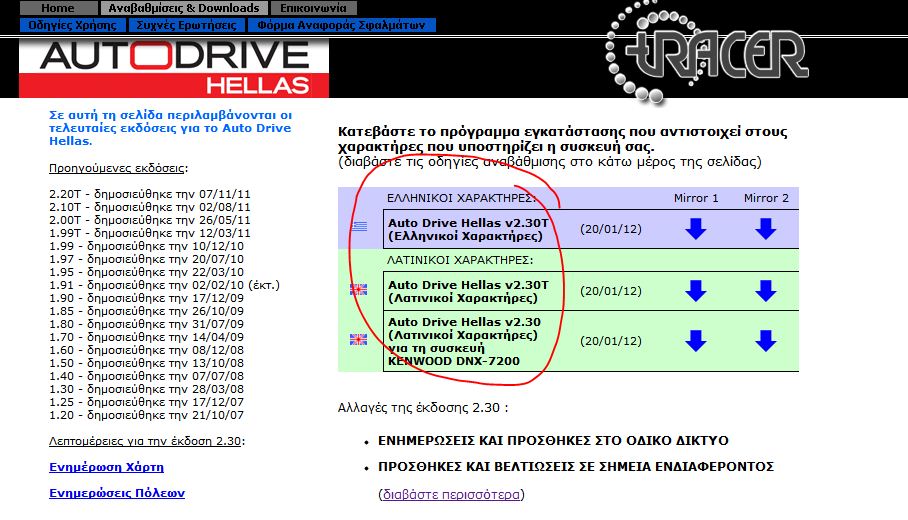The width and height of the screenshot is (908, 520).
Task: Click 1.99T release entry dated 12/03/11
Action: [149, 233]
